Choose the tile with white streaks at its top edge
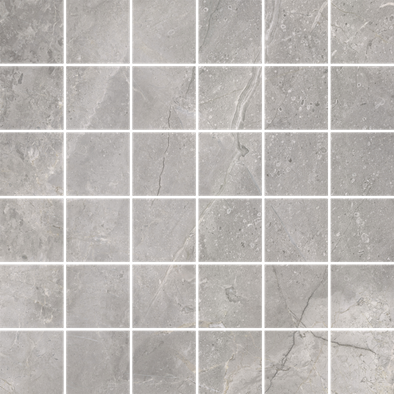394x394 pixels. [297, 31]
